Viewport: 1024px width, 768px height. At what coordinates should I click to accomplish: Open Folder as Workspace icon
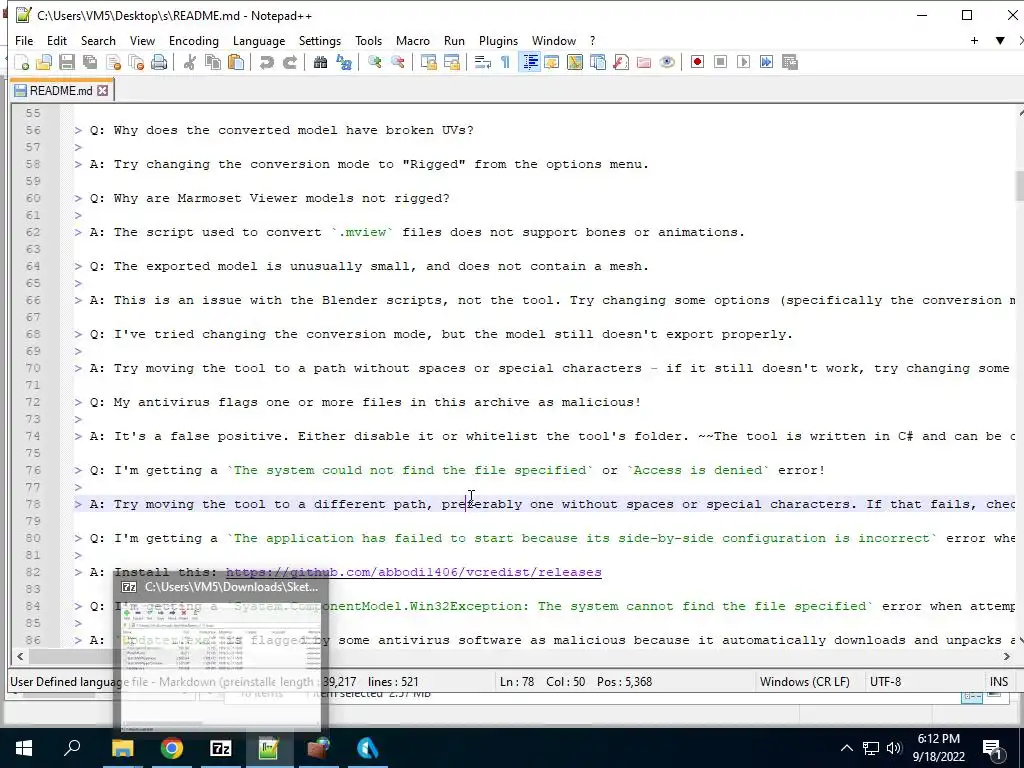(644, 62)
